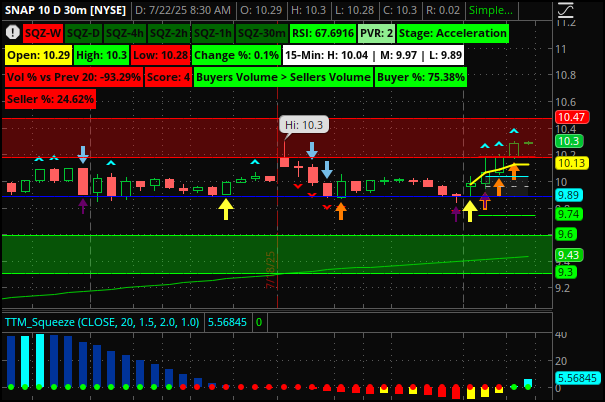Click the SQZ-4h label
Screen dimensions: 605x402
point(125,33)
